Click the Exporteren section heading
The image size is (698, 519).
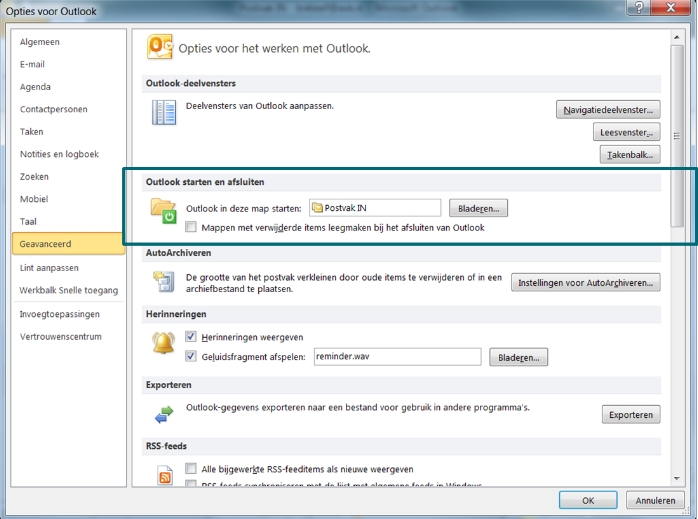click(169, 385)
